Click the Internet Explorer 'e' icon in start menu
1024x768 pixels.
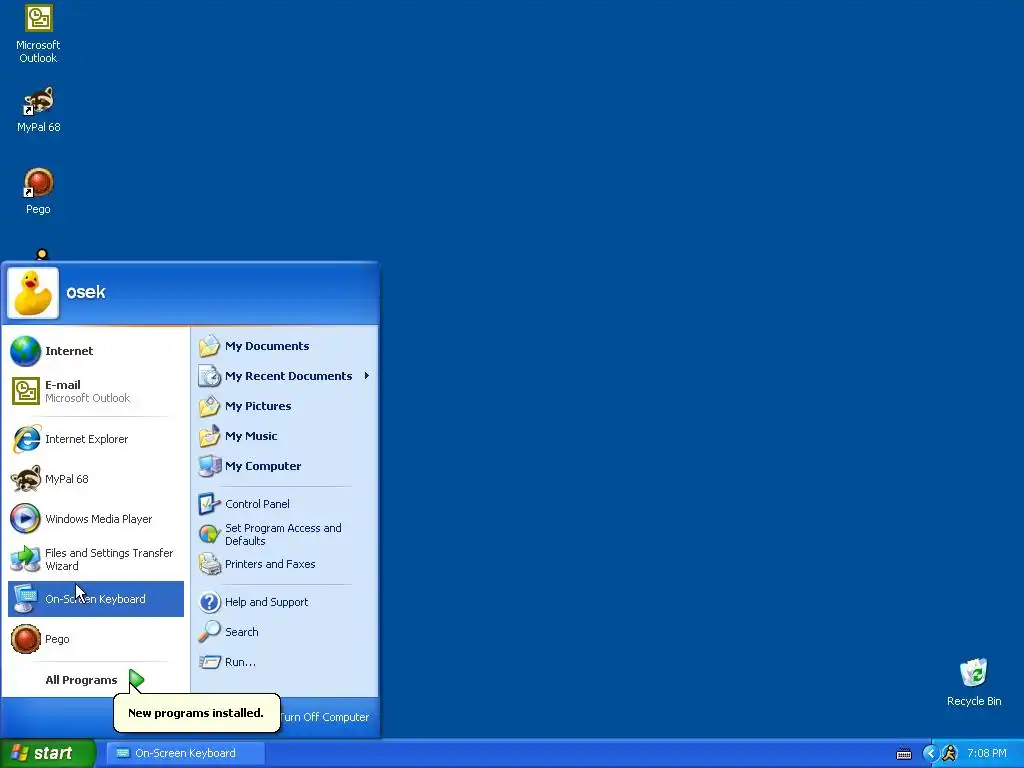click(x=26, y=439)
